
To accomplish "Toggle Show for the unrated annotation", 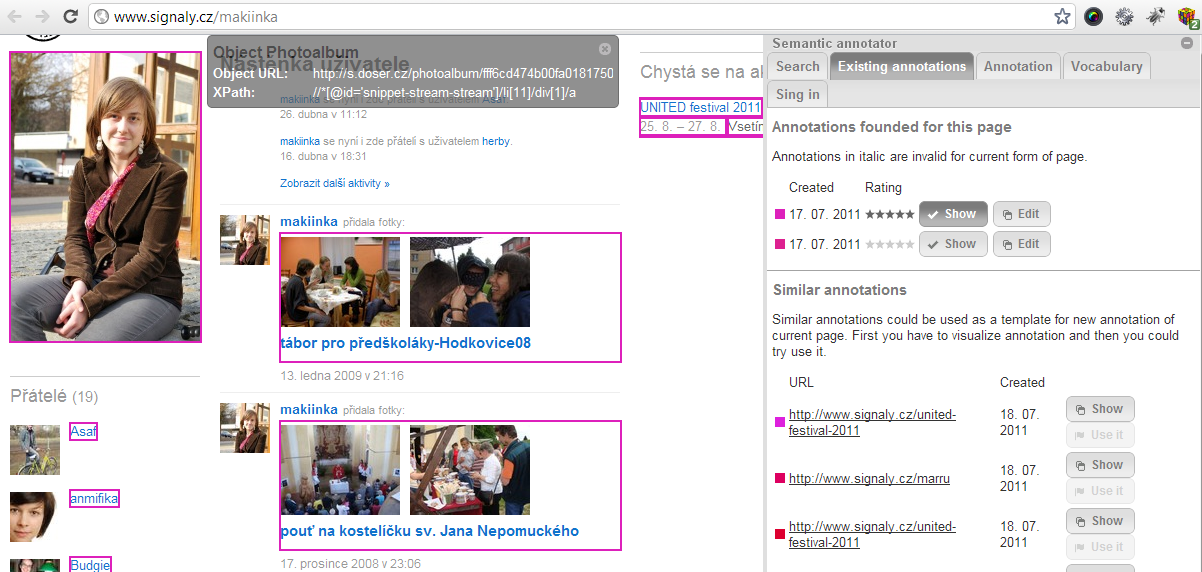I will point(953,244).
